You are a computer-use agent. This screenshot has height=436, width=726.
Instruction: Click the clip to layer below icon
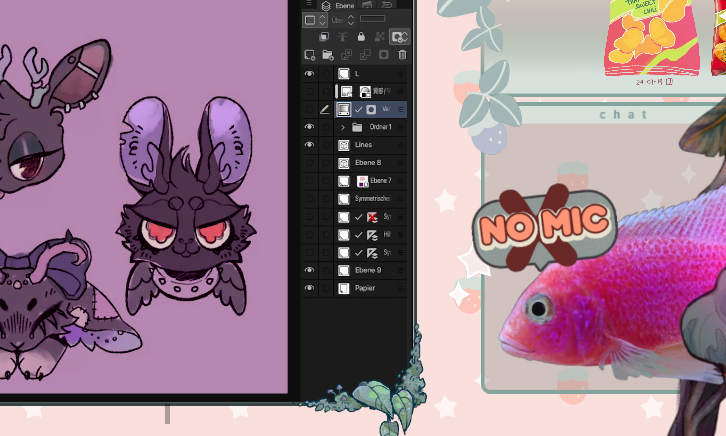point(323,37)
